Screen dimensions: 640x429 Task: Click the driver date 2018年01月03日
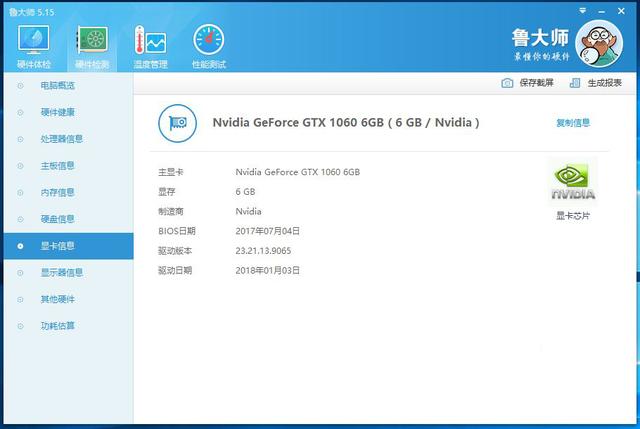pos(268,270)
